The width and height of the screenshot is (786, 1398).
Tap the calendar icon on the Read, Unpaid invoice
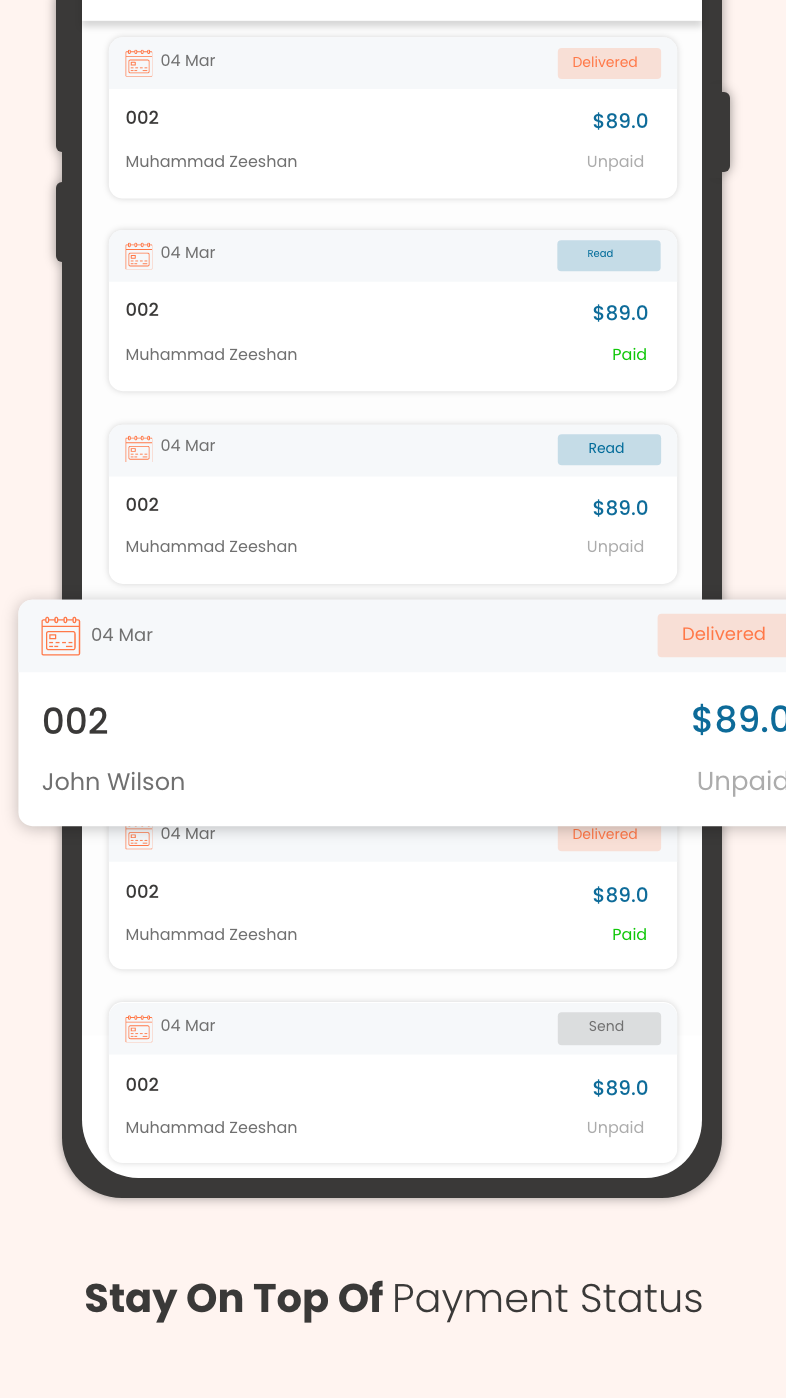(x=139, y=448)
